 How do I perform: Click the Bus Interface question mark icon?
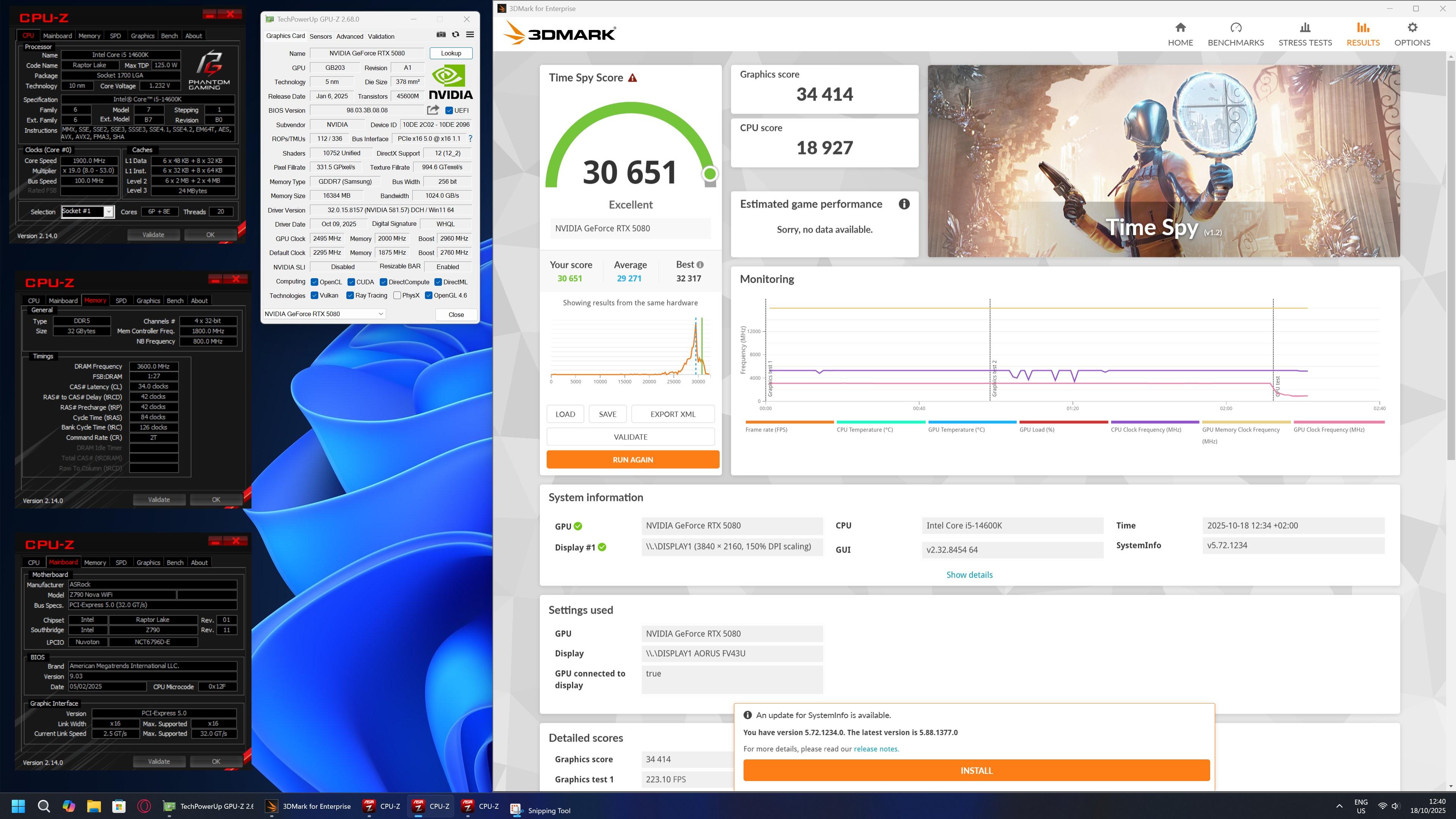[470, 139]
